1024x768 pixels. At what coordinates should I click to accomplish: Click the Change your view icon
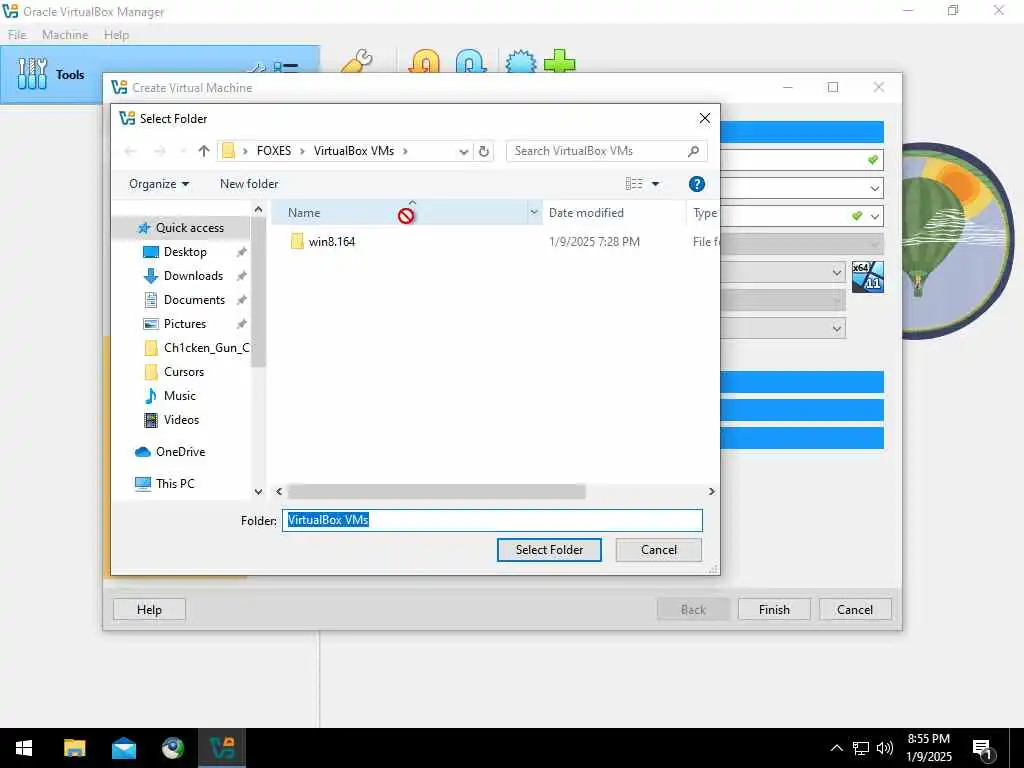coord(634,184)
